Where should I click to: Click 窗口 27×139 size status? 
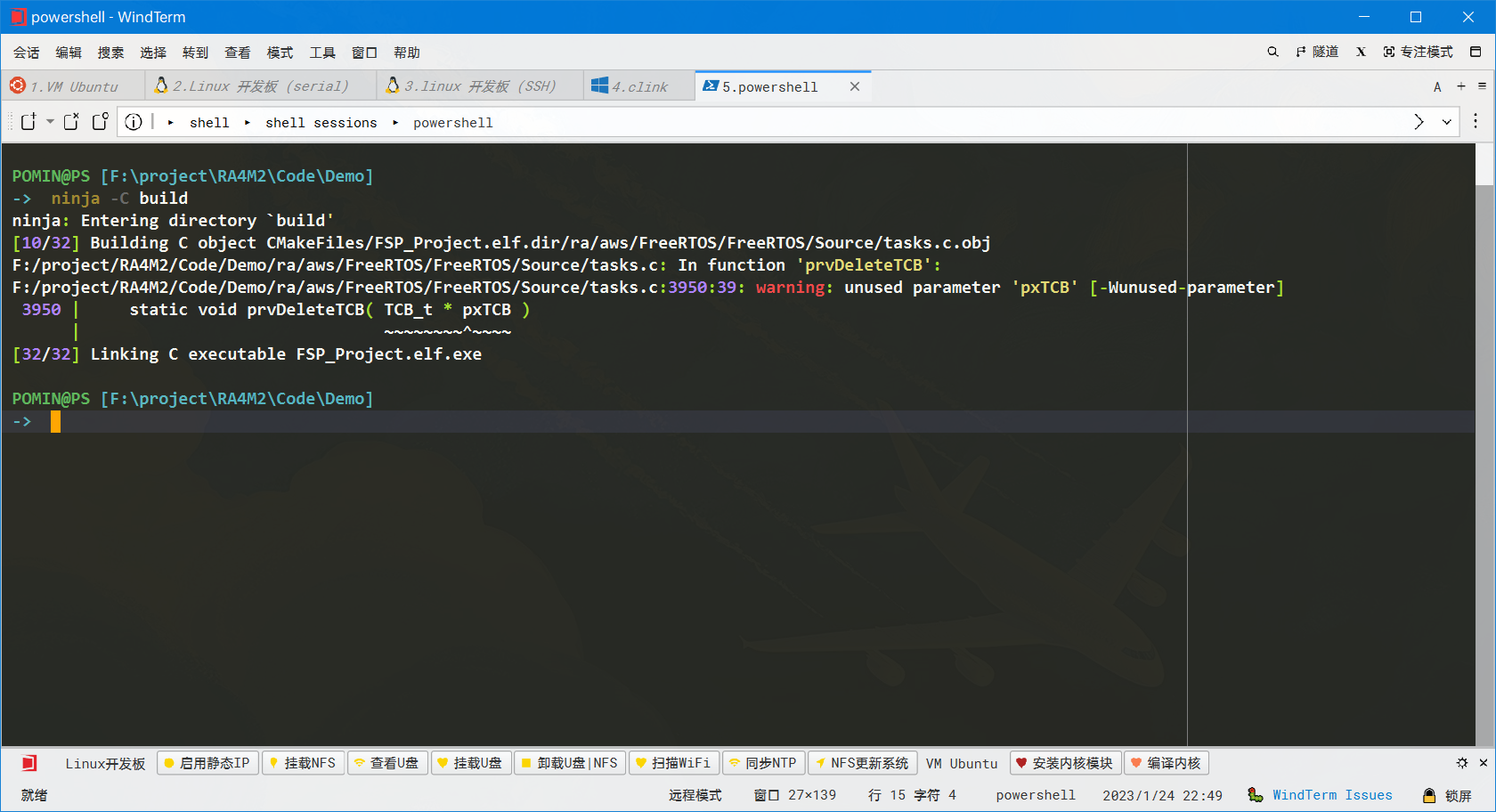795,795
